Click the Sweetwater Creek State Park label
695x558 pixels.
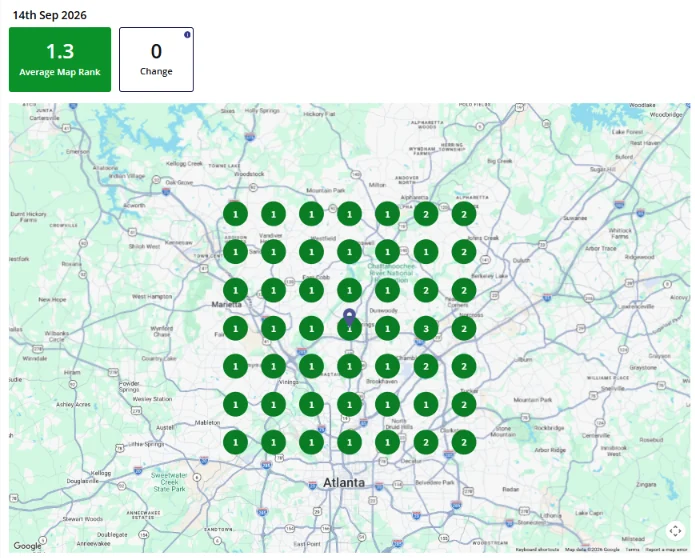click(169, 482)
